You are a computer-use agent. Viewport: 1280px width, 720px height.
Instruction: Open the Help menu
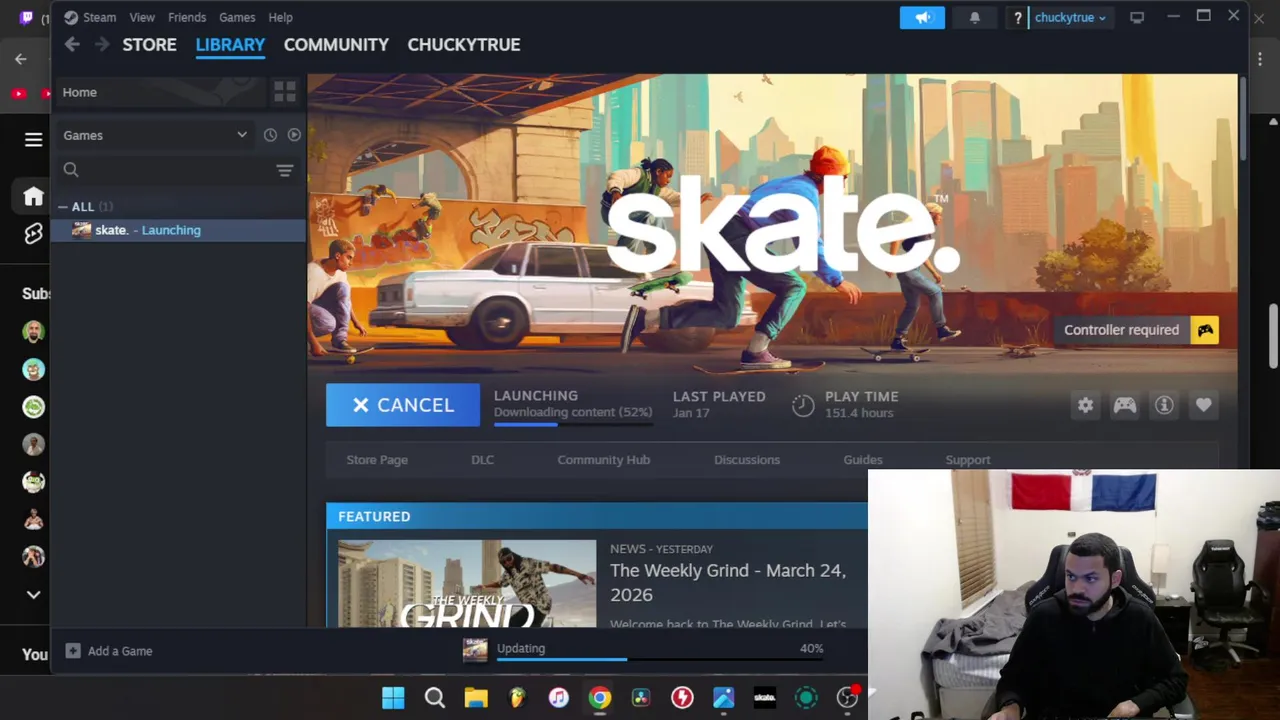pos(280,17)
